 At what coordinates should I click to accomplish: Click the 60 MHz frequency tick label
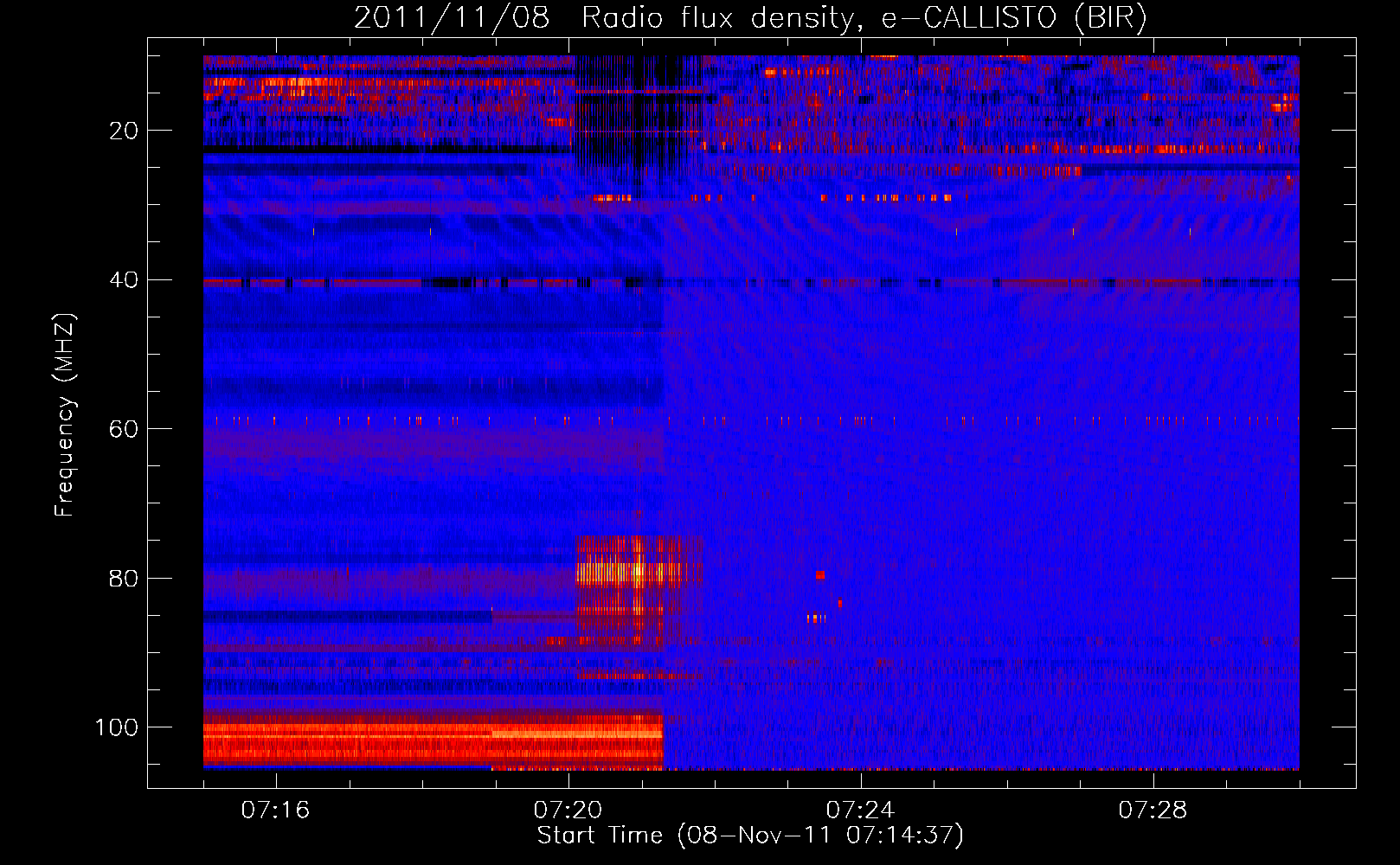tap(125, 429)
